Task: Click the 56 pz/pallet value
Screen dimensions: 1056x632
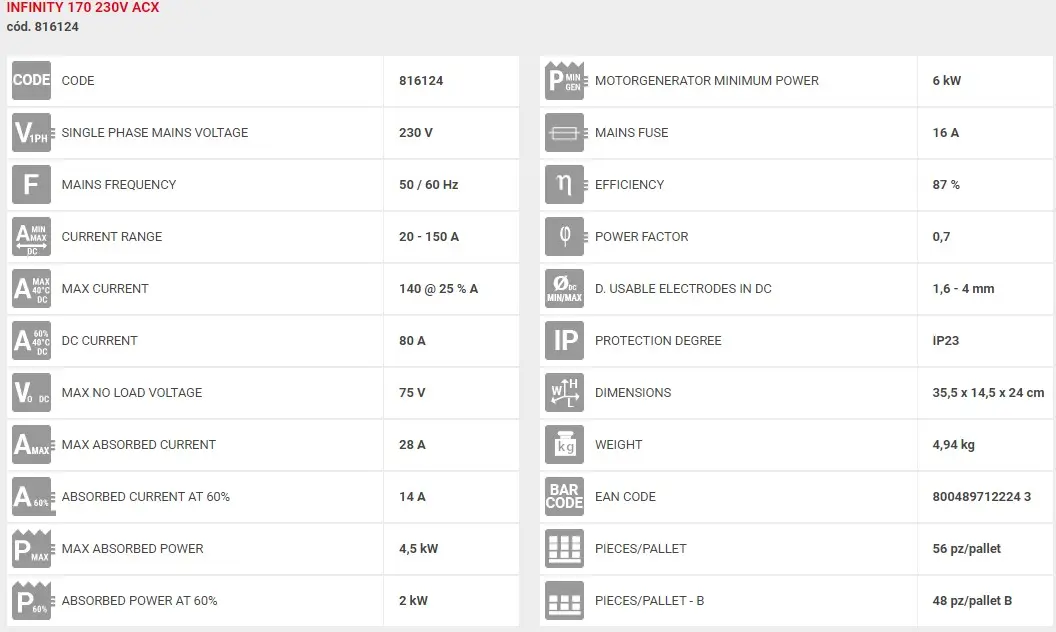Action: tap(966, 549)
